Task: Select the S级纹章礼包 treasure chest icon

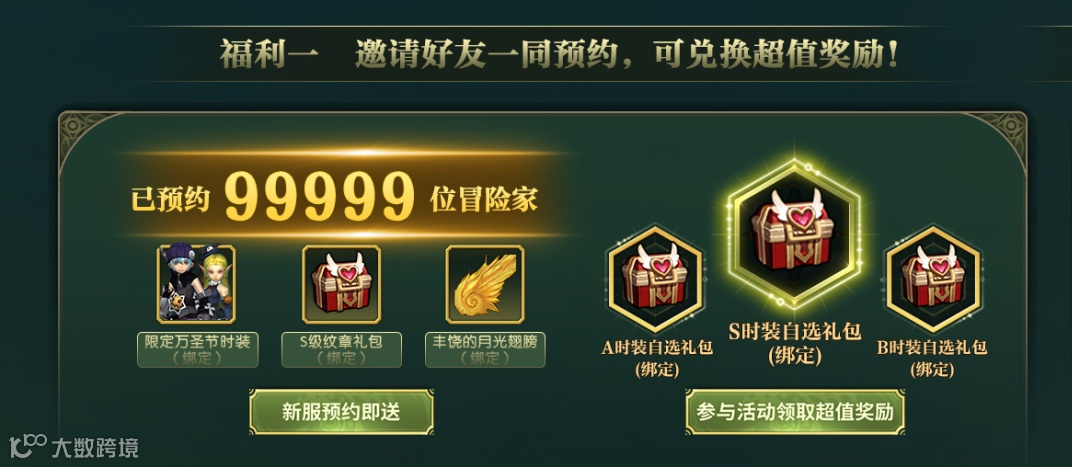Action: (341, 284)
